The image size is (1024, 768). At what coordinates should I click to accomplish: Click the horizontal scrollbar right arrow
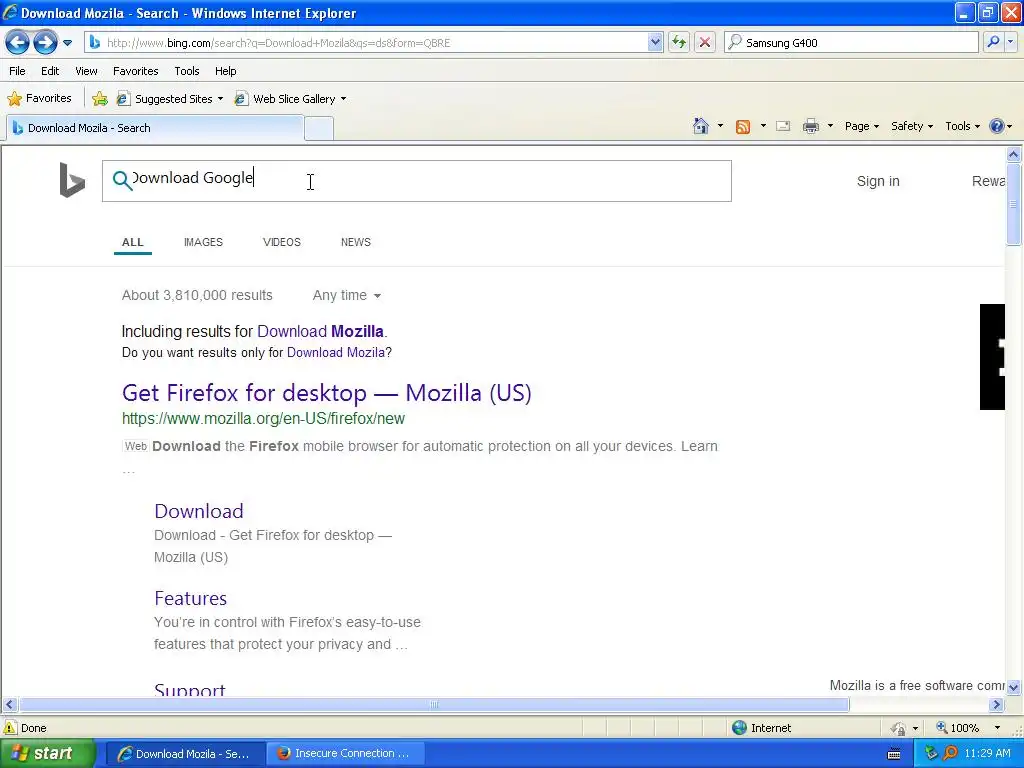(996, 705)
